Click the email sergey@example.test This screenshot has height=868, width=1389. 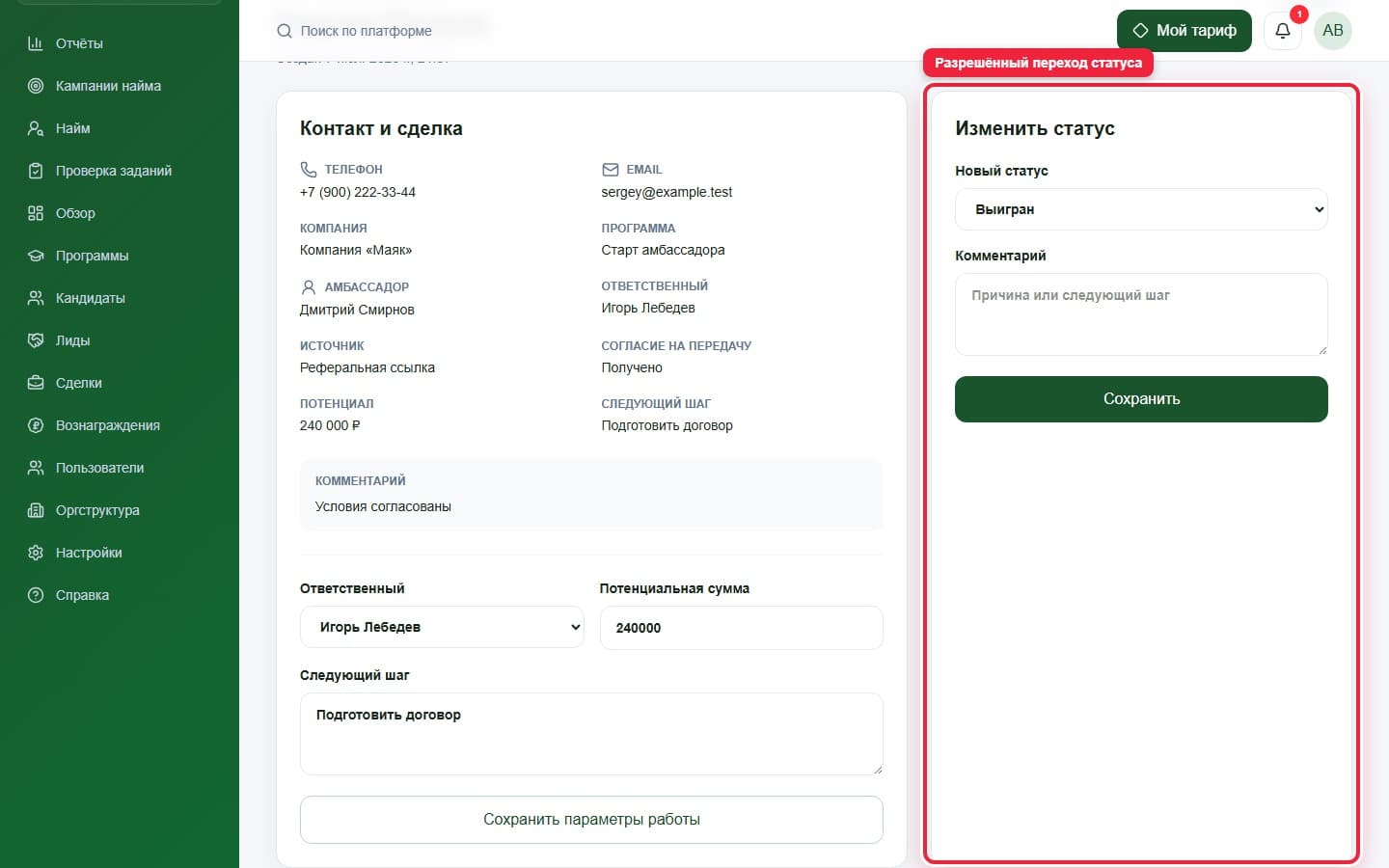(x=667, y=192)
